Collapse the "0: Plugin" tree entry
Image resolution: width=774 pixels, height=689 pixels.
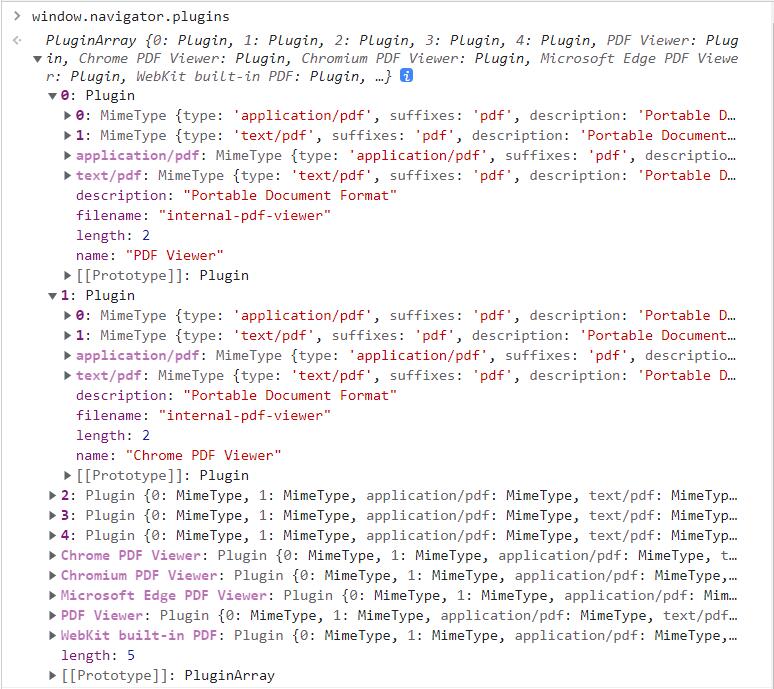click(x=53, y=96)
